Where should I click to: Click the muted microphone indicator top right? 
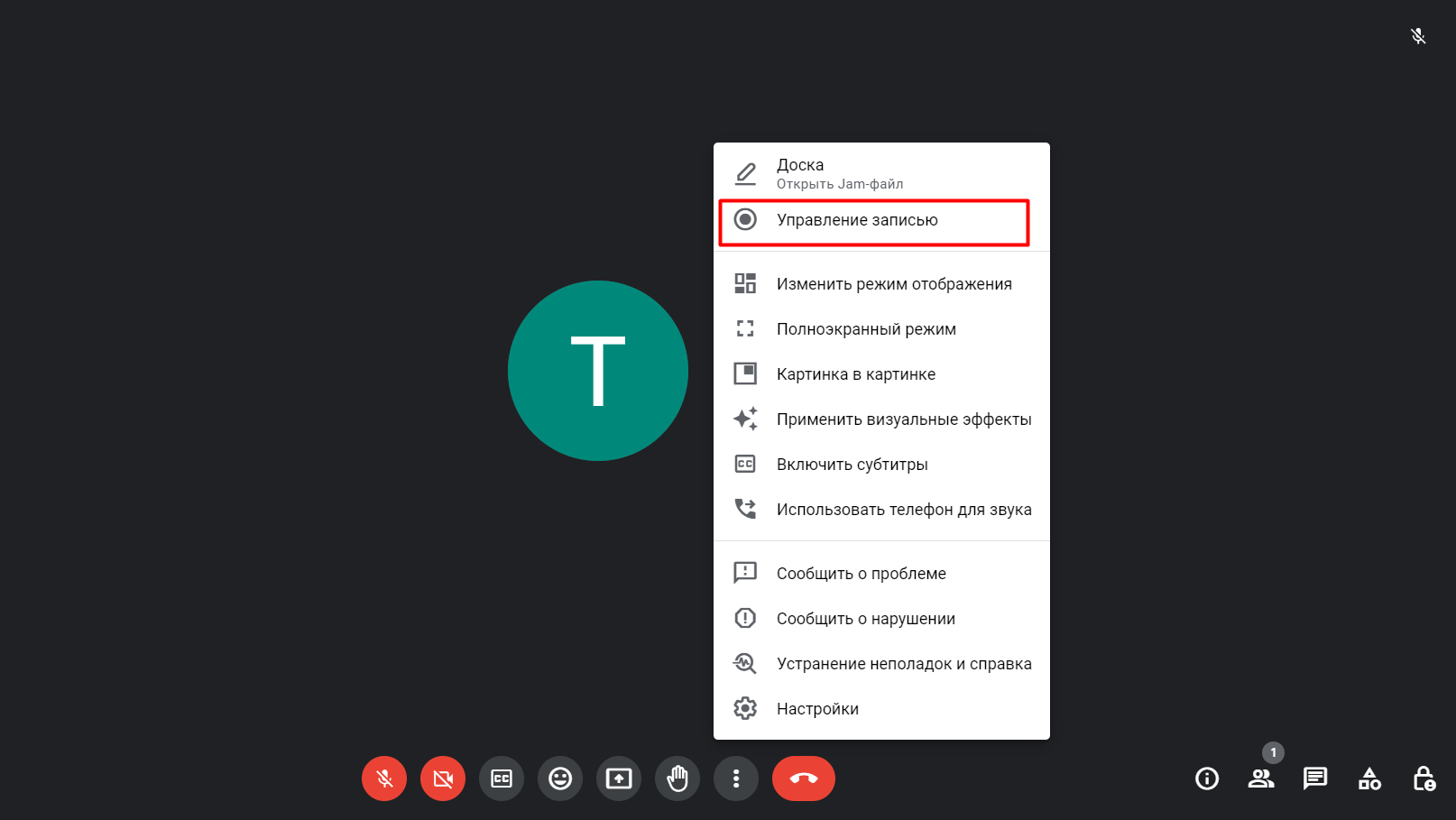click(x=1418, y=36)
